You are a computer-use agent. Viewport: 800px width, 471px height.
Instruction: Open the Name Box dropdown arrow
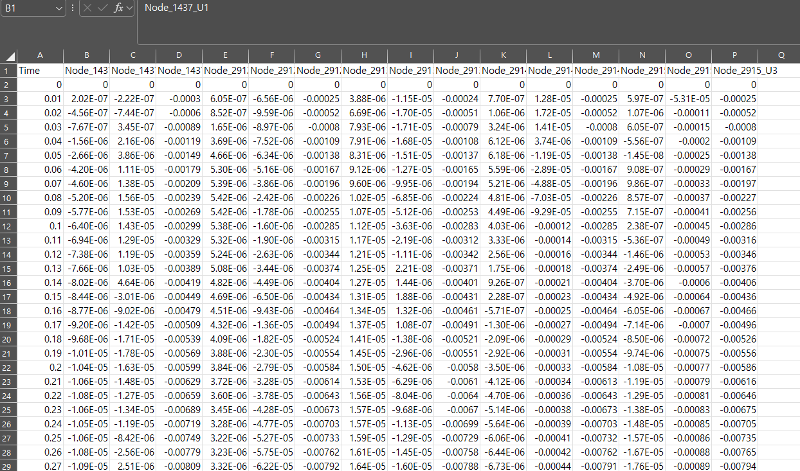click(58, 8)
